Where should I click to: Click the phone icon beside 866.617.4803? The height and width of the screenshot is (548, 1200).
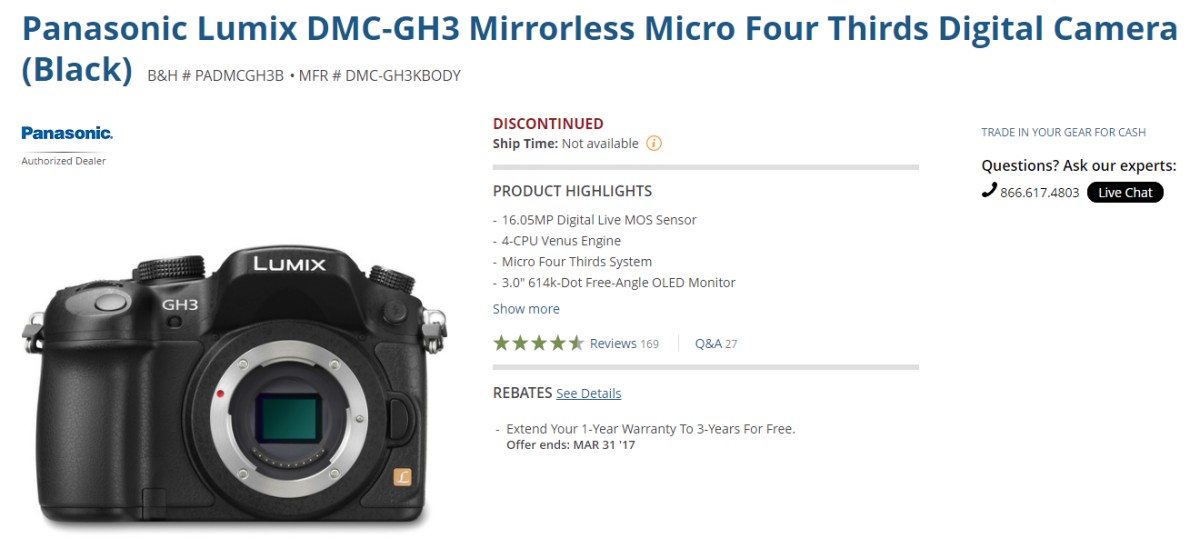point(989,190)
